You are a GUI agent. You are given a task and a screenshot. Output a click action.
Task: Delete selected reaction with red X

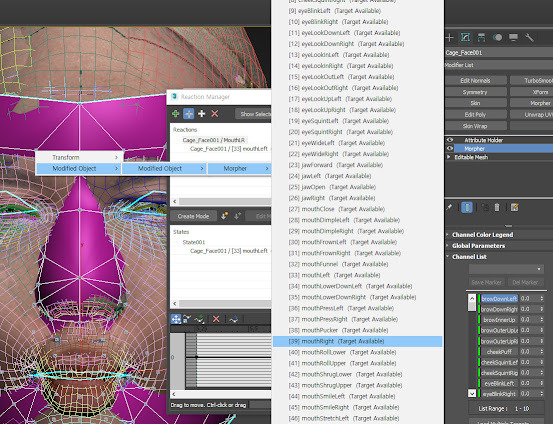click(x=214, y=114)
